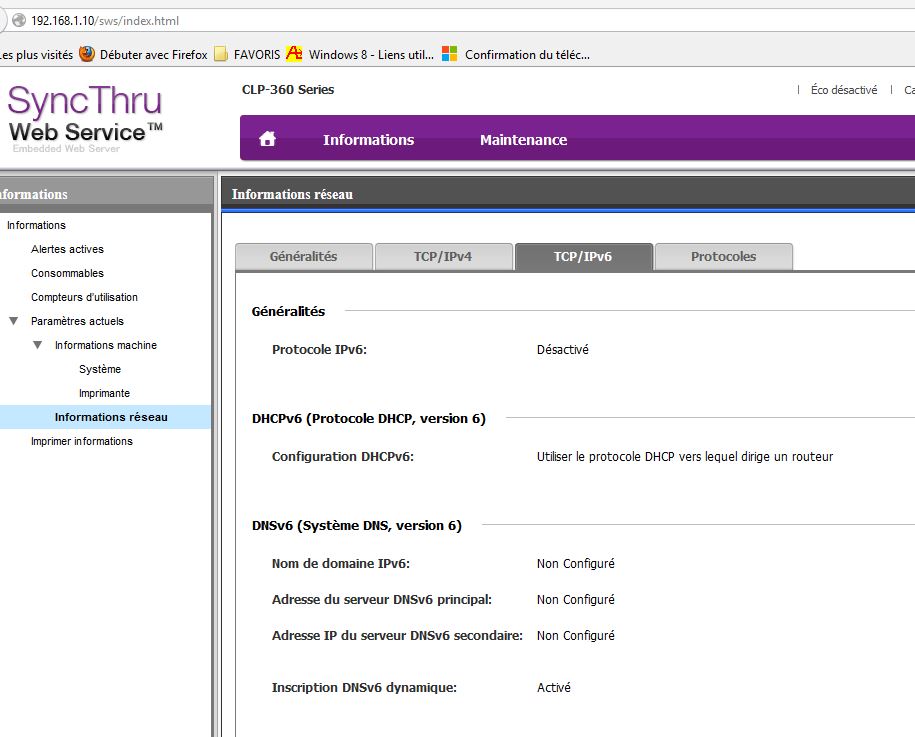Image resolution: width=915 pixels, height=737 pixels.
Task: Click the Windows 8 bookmark icon
Action: point(294,54)
